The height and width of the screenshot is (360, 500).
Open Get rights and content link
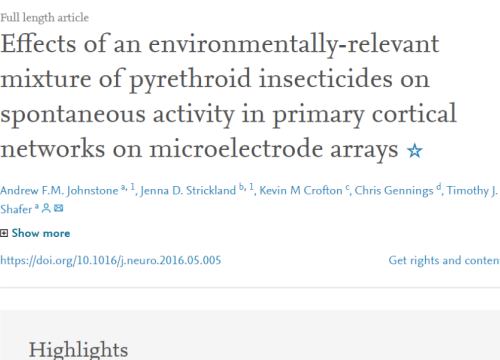tap(444, 260)
